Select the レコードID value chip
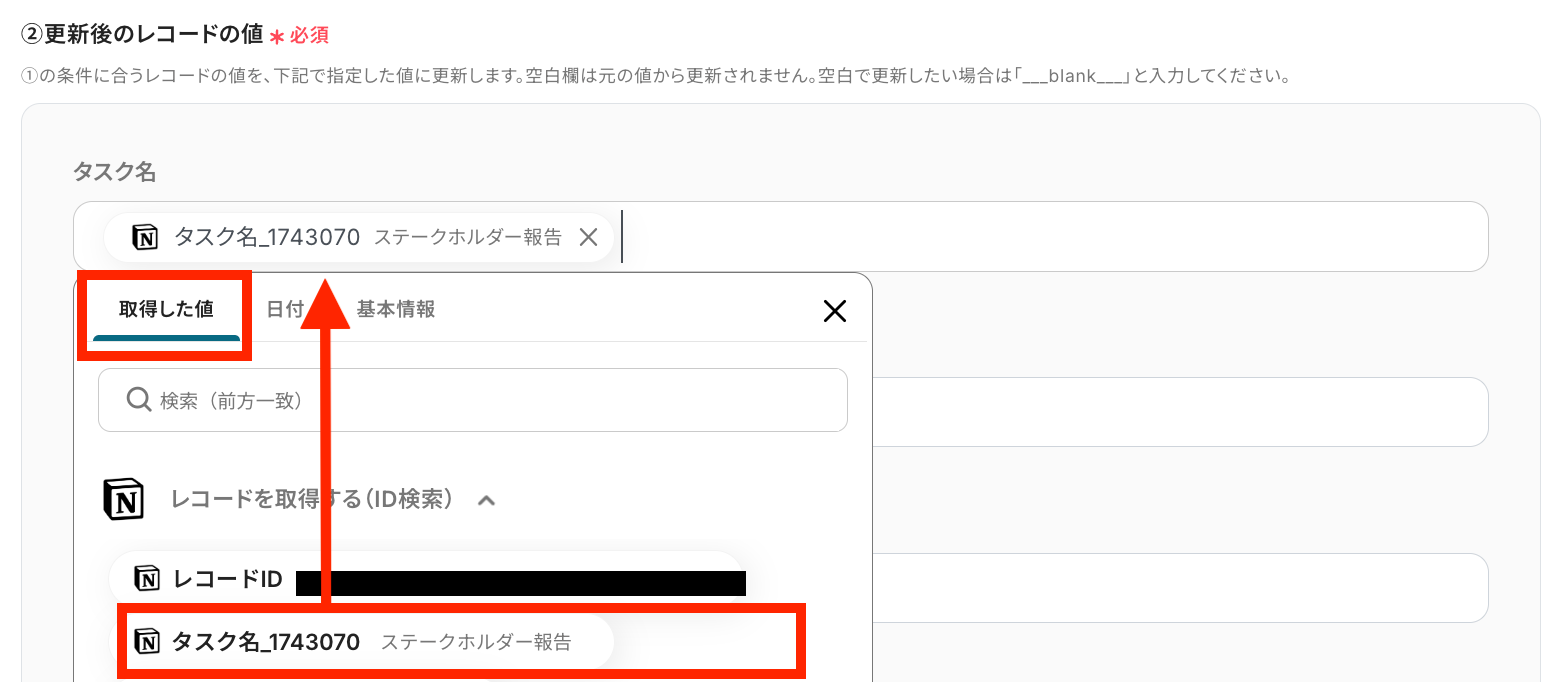Screen dimensions: 1564x682 tap(427, 579)
